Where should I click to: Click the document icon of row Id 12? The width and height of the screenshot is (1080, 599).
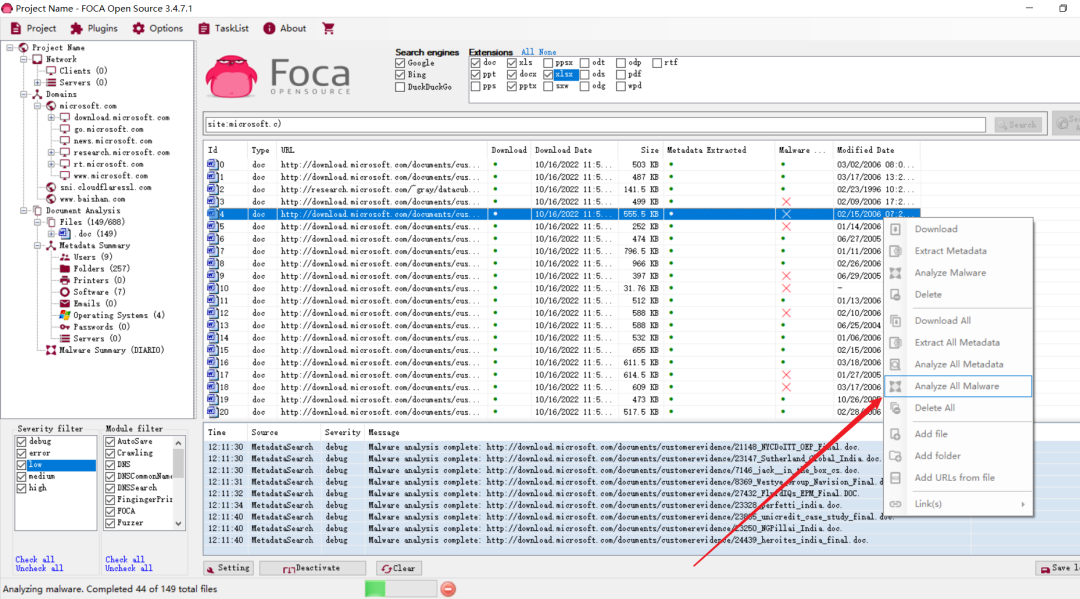[212, 313]
